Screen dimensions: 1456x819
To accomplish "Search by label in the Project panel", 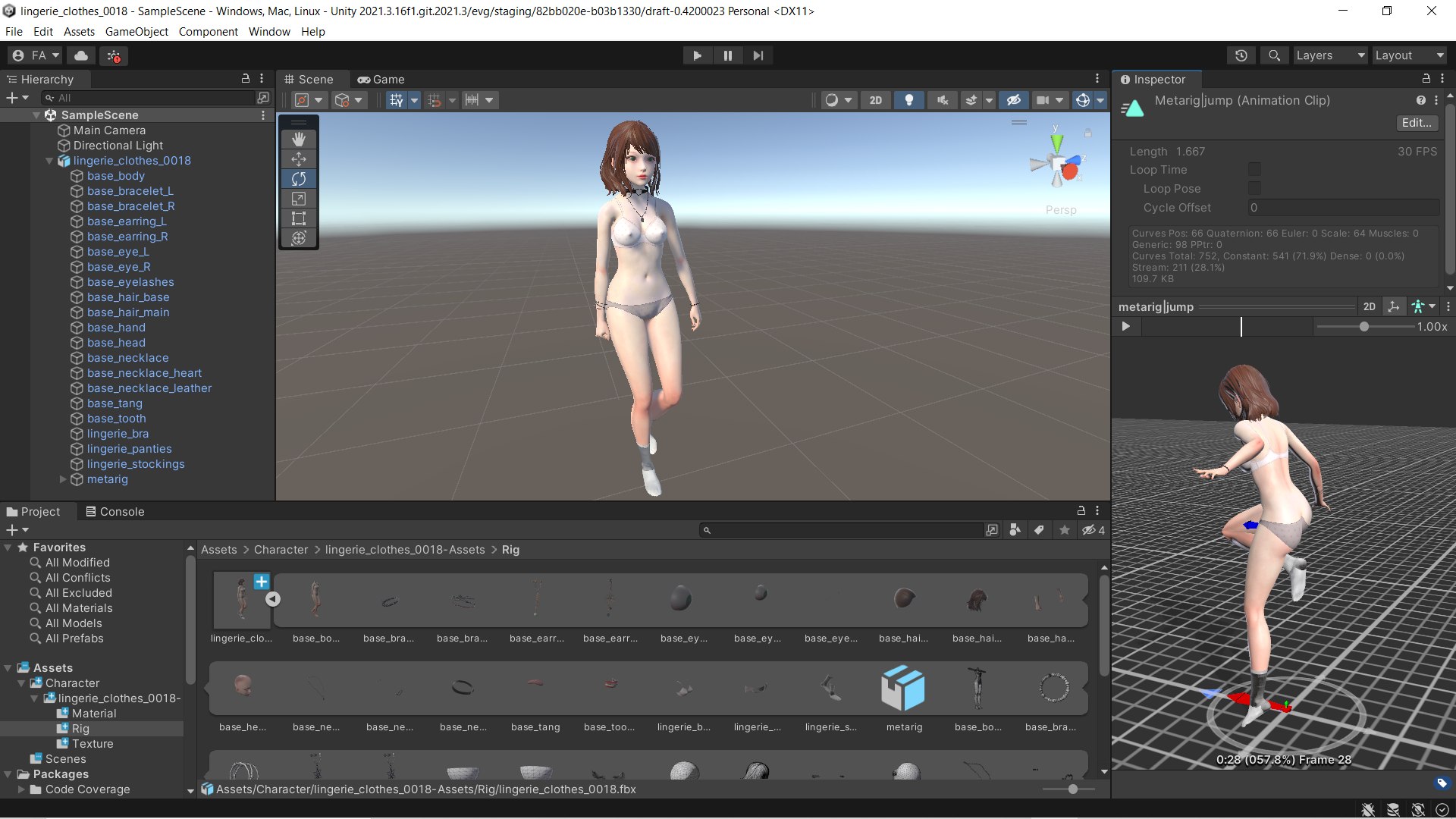I will coord(1040,530).
